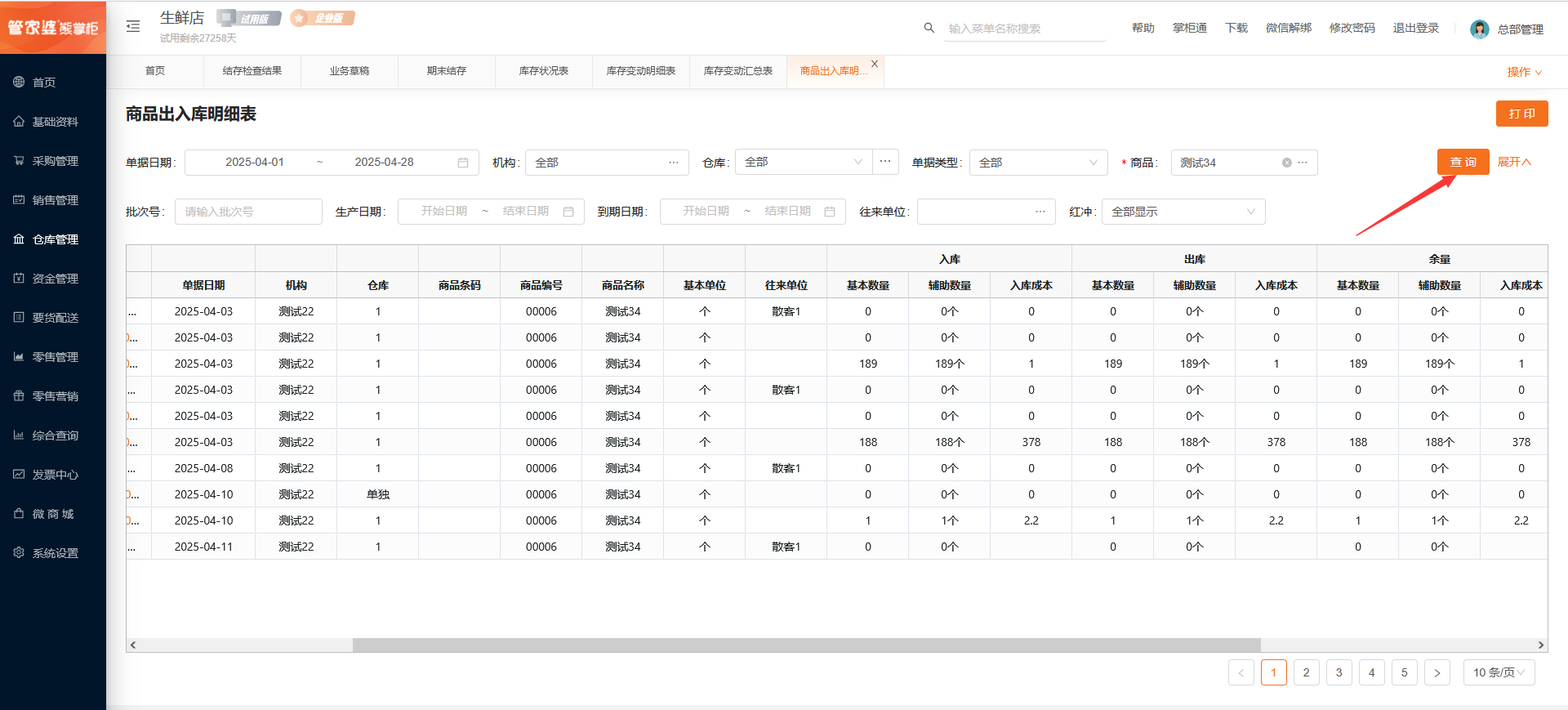Click the 单独 warehouse cell
Viewport: 1568px width, 710px height.
[378, 494]
